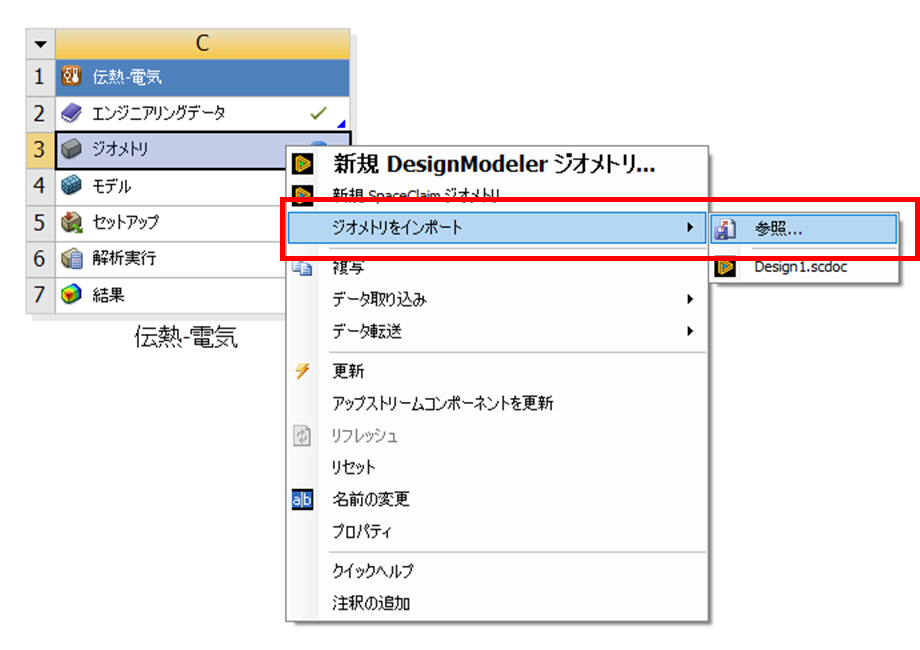Open クイックヘルプ from the context menu

tap(497, 571)
